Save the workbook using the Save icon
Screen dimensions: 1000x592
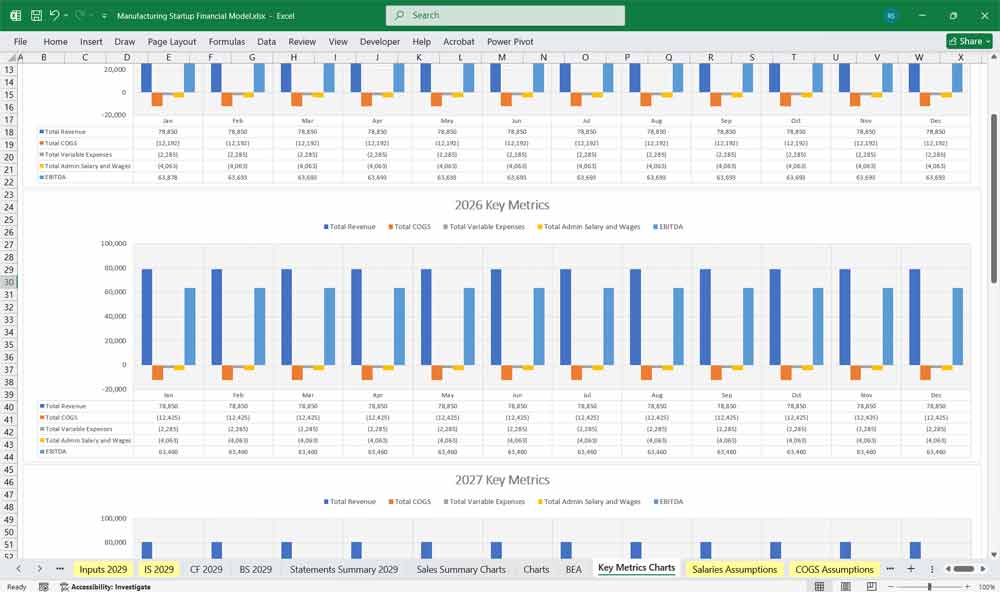pyautogui.click(x=36, y=15)
